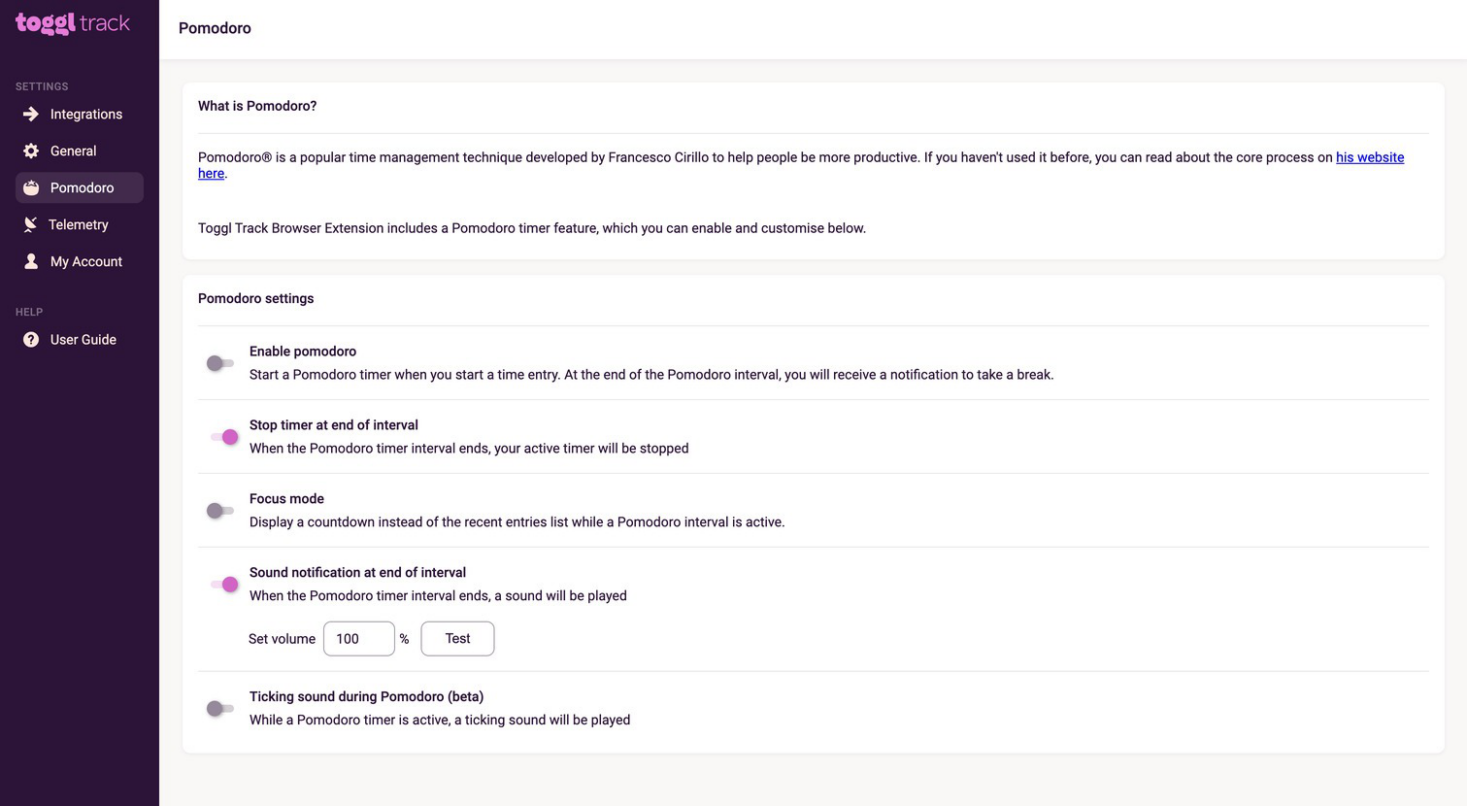Switch to the Telemetry settings page
Image resolution: width=1467 pixels, height=806 pixels.
[x=79, y=224]
